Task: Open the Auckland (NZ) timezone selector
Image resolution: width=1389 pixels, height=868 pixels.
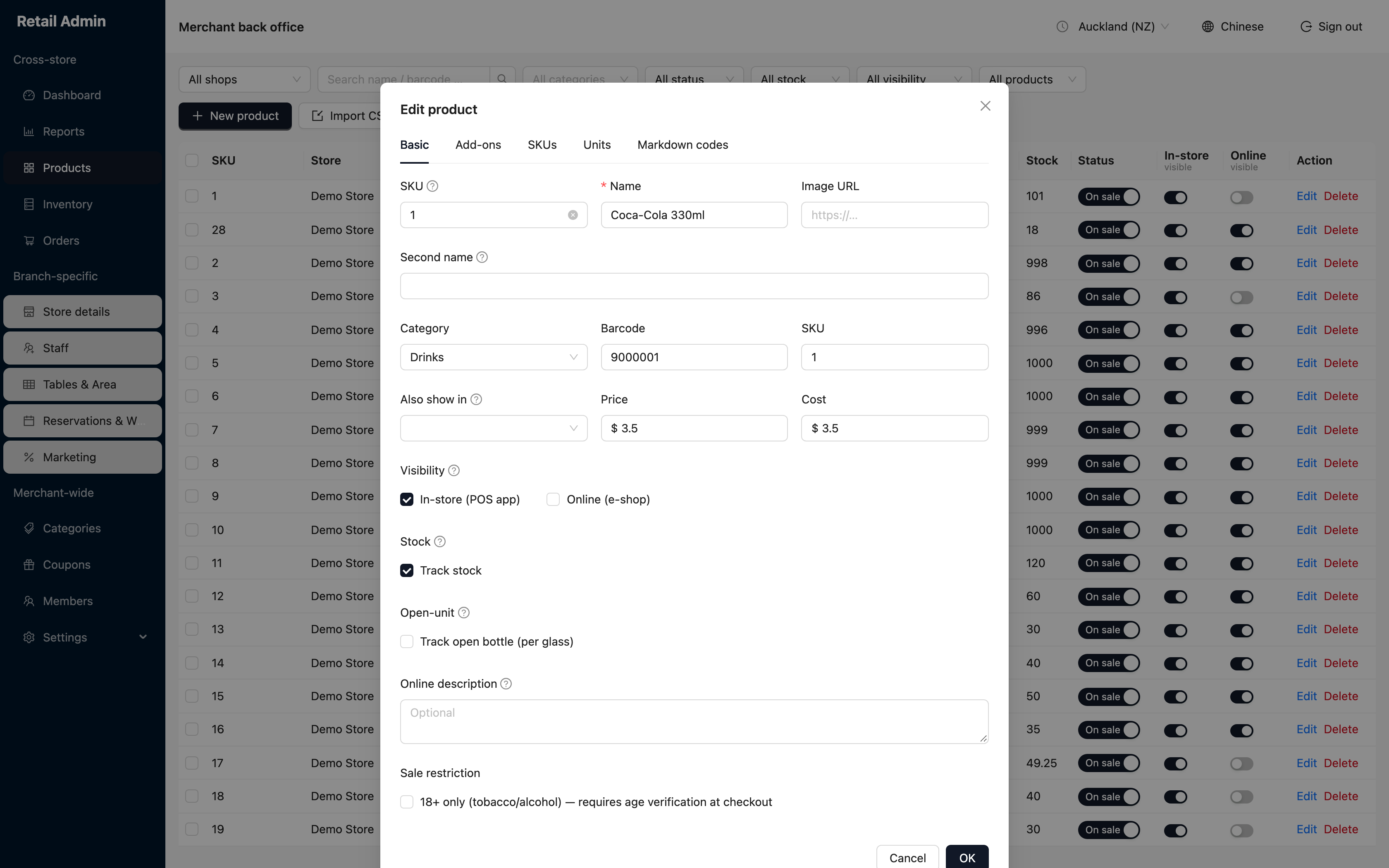Action: [1123, 26]
